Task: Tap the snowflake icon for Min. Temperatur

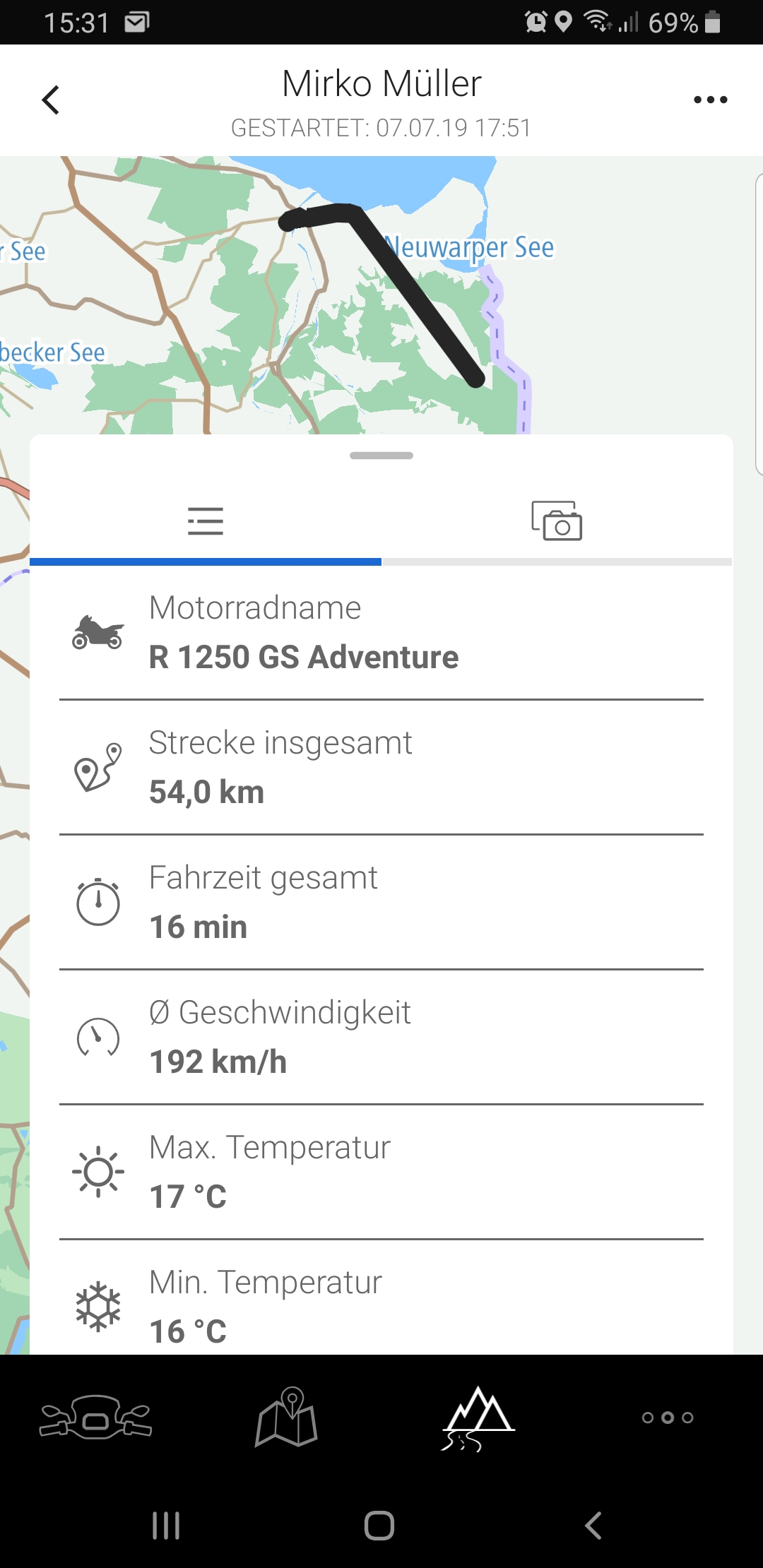Action: pyautogui.click(x=98, y=1307)
